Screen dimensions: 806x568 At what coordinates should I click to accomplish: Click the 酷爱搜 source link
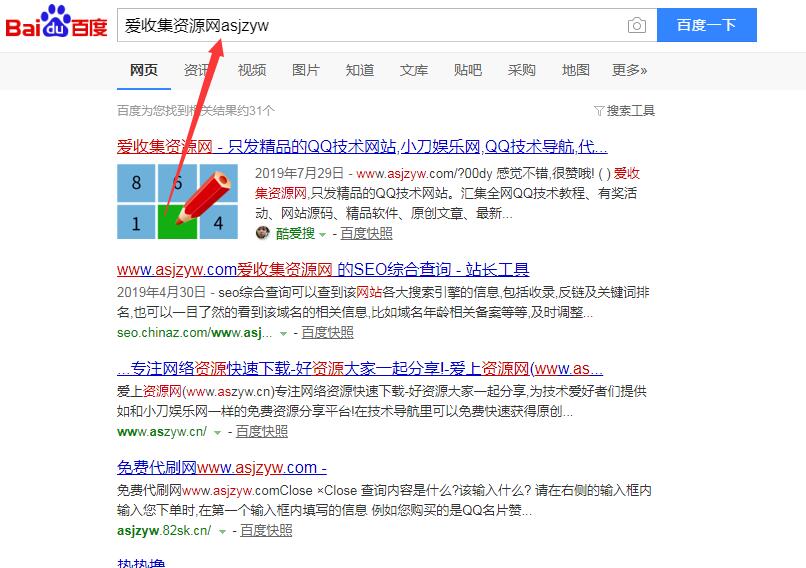click(x=295, y=233)
